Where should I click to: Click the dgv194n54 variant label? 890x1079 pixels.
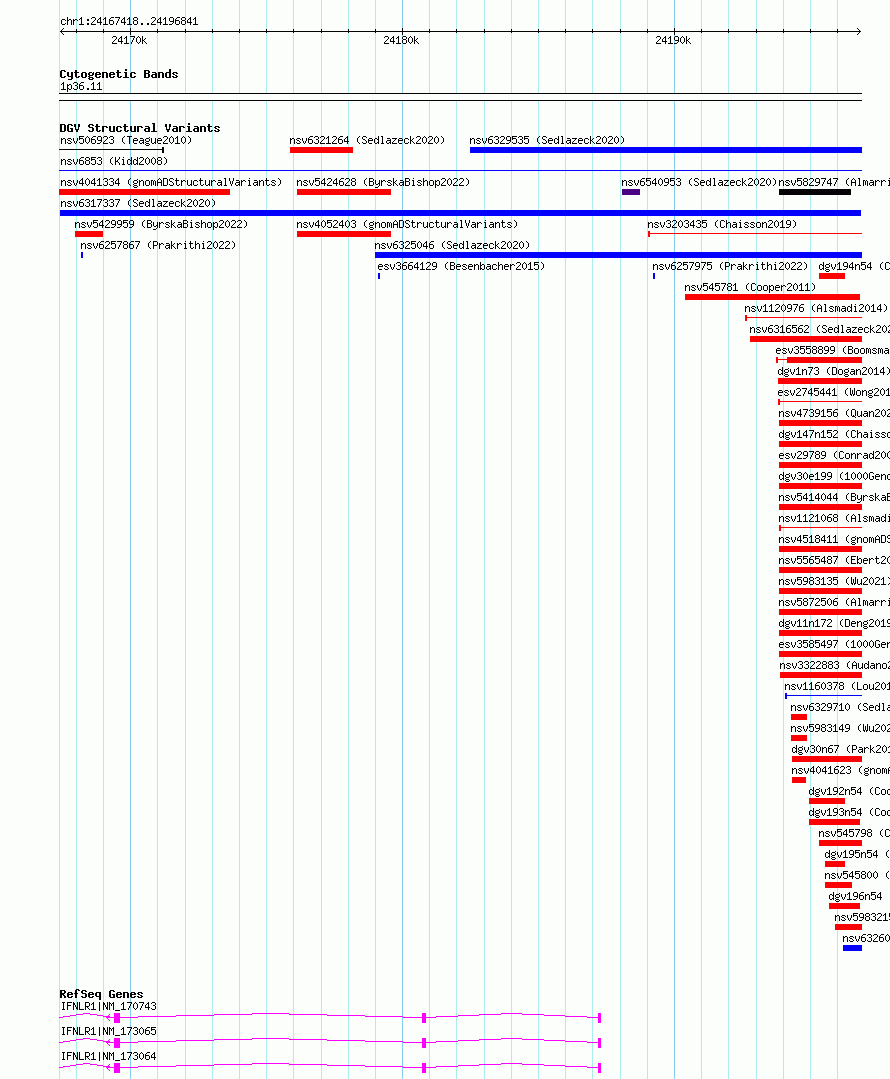pyautogui.click(x=854, y=266)
